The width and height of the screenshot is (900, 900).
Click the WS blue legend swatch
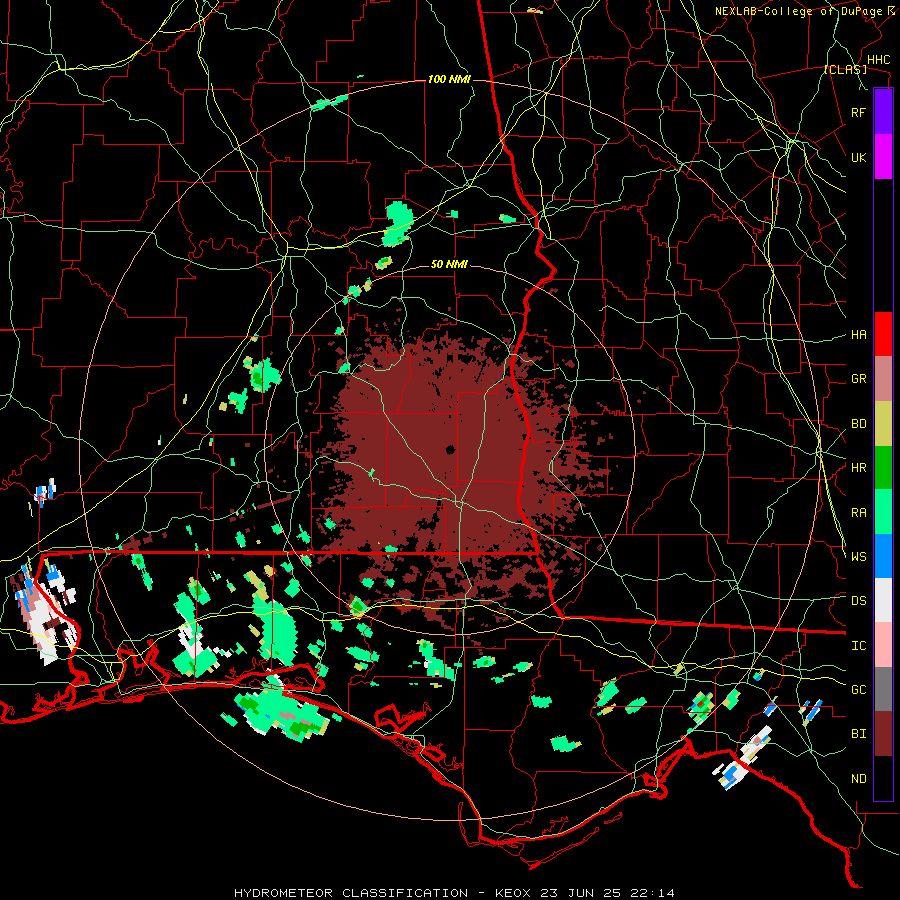tap(883, 556)
